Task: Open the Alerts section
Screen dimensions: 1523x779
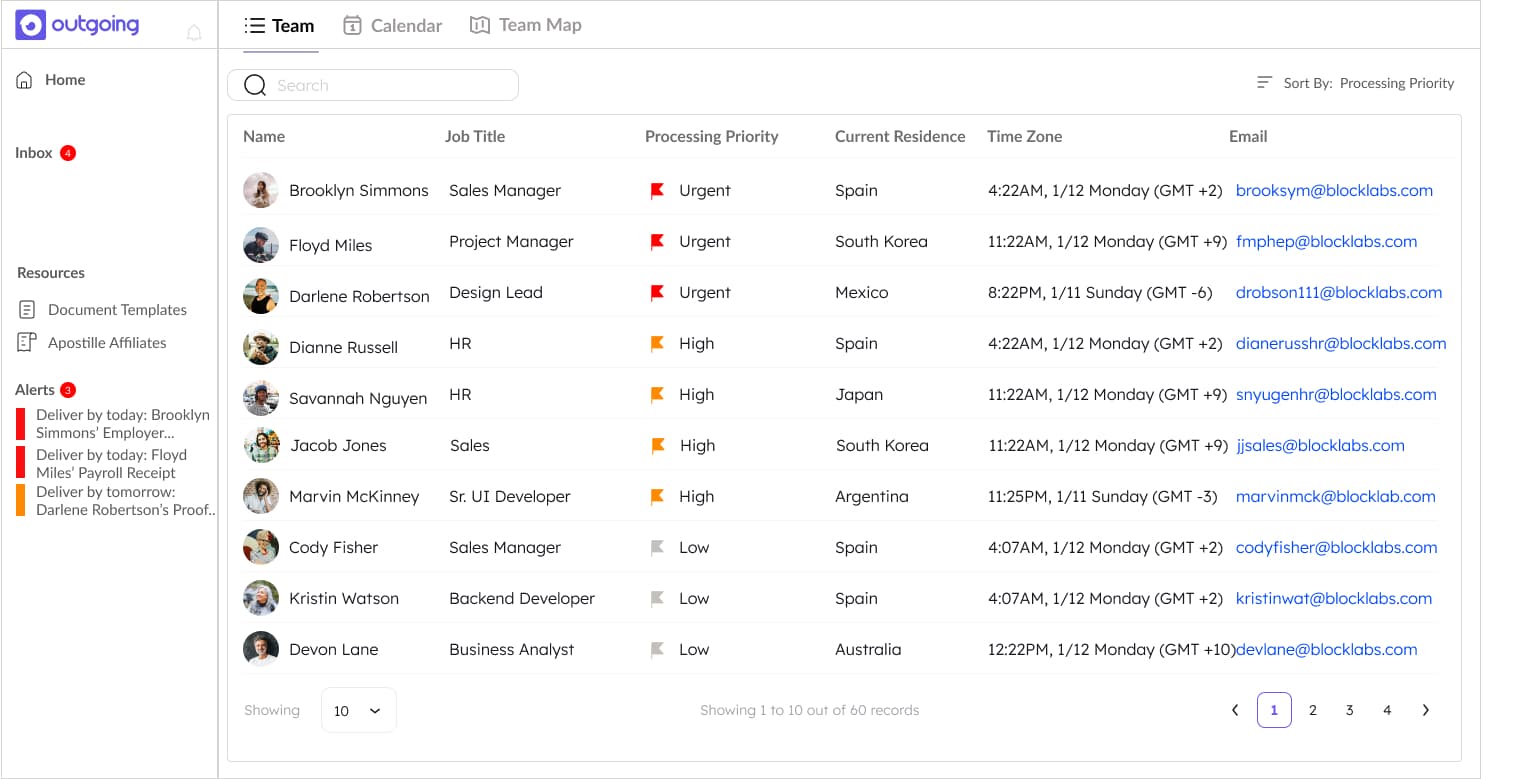Action: (35, 390)
